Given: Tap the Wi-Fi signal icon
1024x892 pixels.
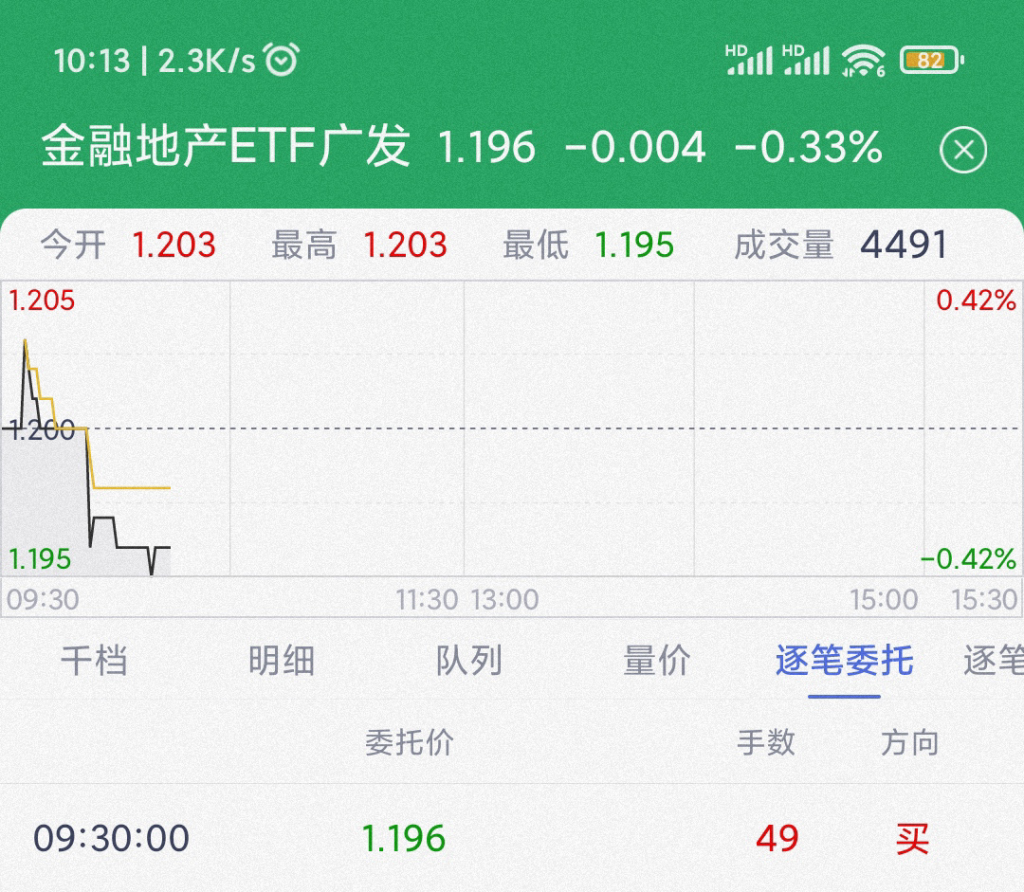Looking at the screenshot, I should [x=863, y=61].
